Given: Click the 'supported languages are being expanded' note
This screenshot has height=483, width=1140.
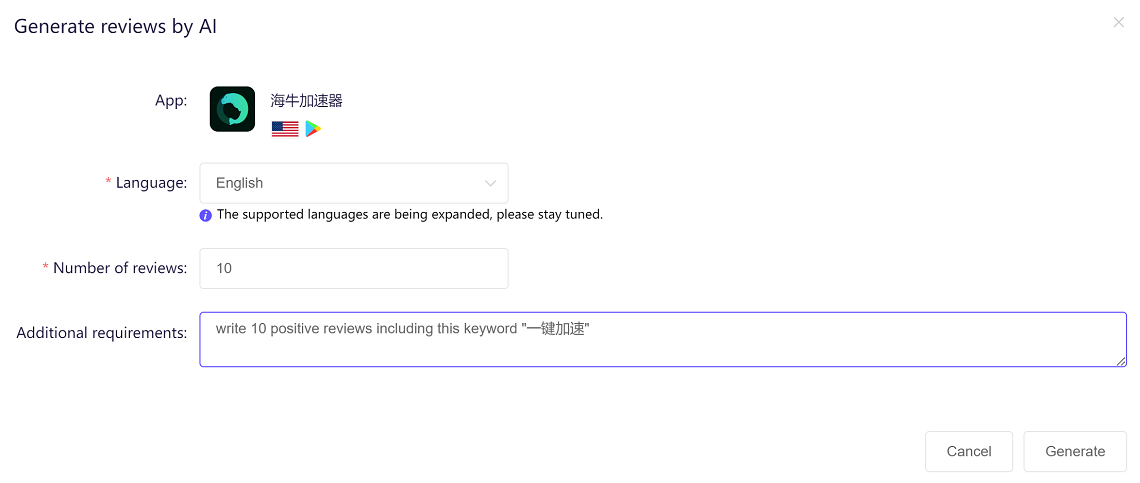Looking at the screenshot, I should (x=410, y=215).
